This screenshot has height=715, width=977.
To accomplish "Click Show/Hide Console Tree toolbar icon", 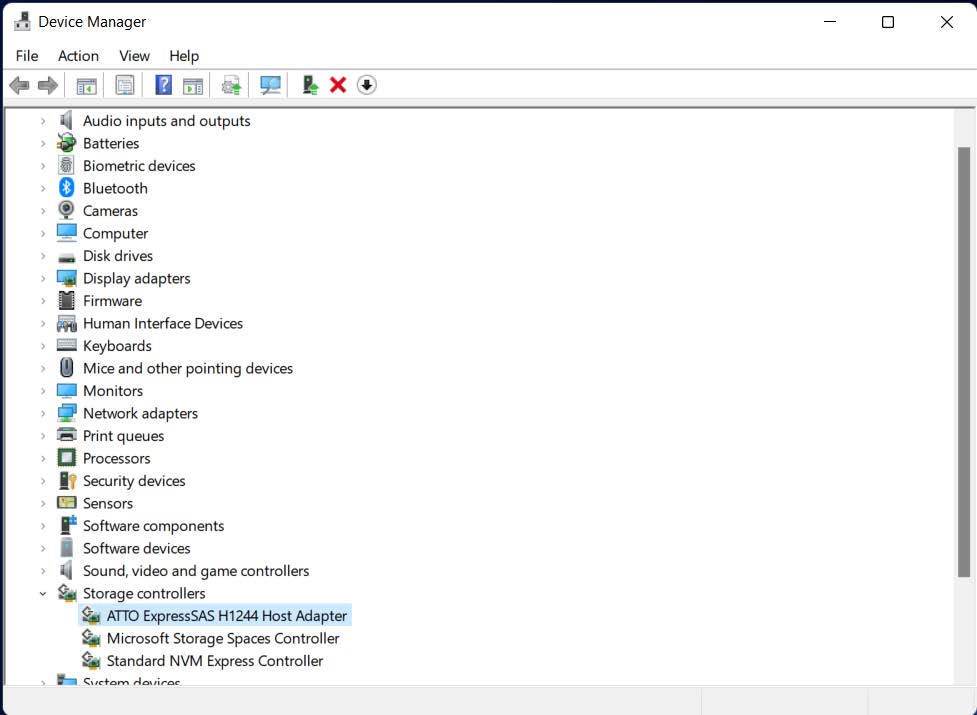I will tap(87, 86).
